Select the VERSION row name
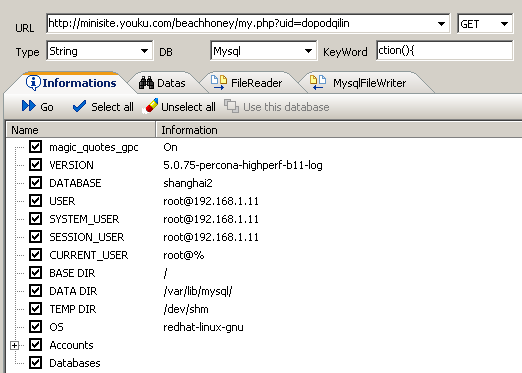Viewport: 522px width, 373px height. [x=71, y=165]
